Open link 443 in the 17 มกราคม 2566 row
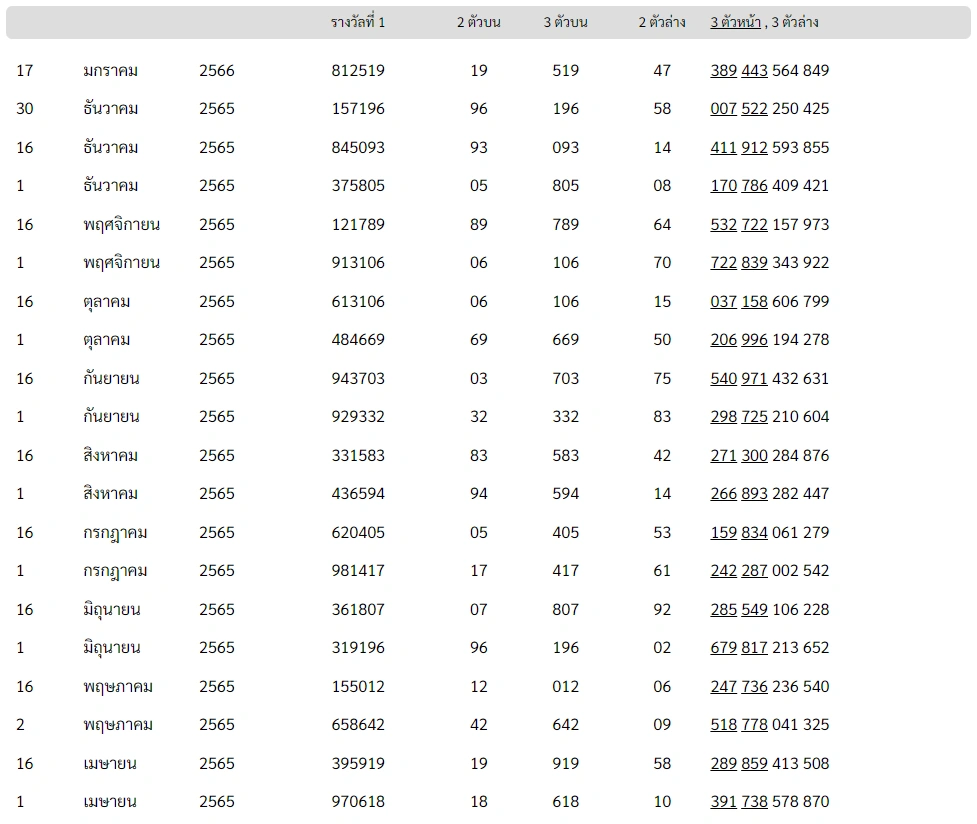The image size is (977, 824). click(754, 70)
